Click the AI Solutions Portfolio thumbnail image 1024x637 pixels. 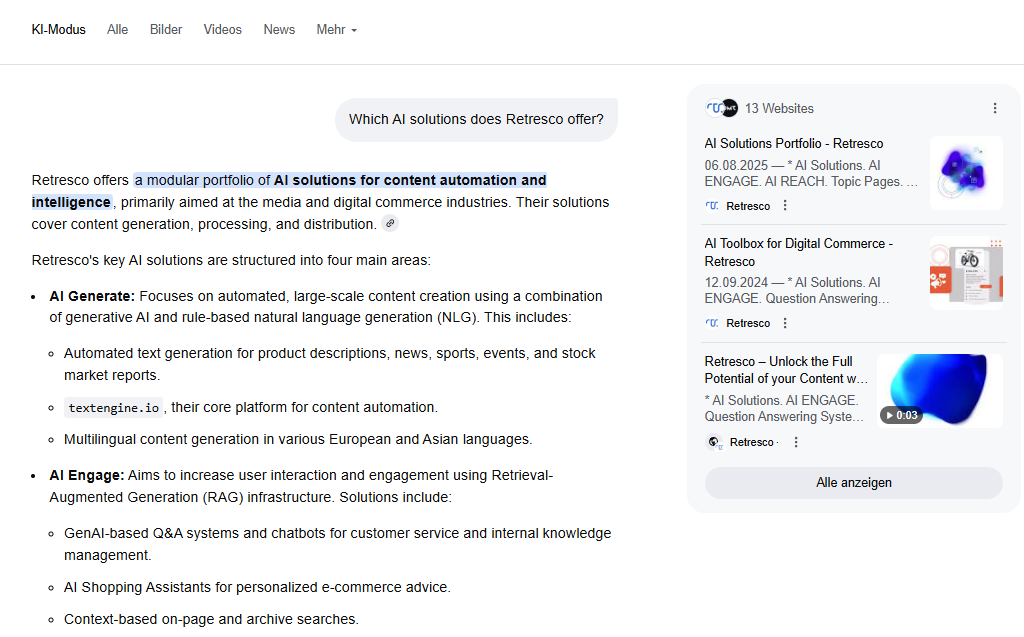965,173
